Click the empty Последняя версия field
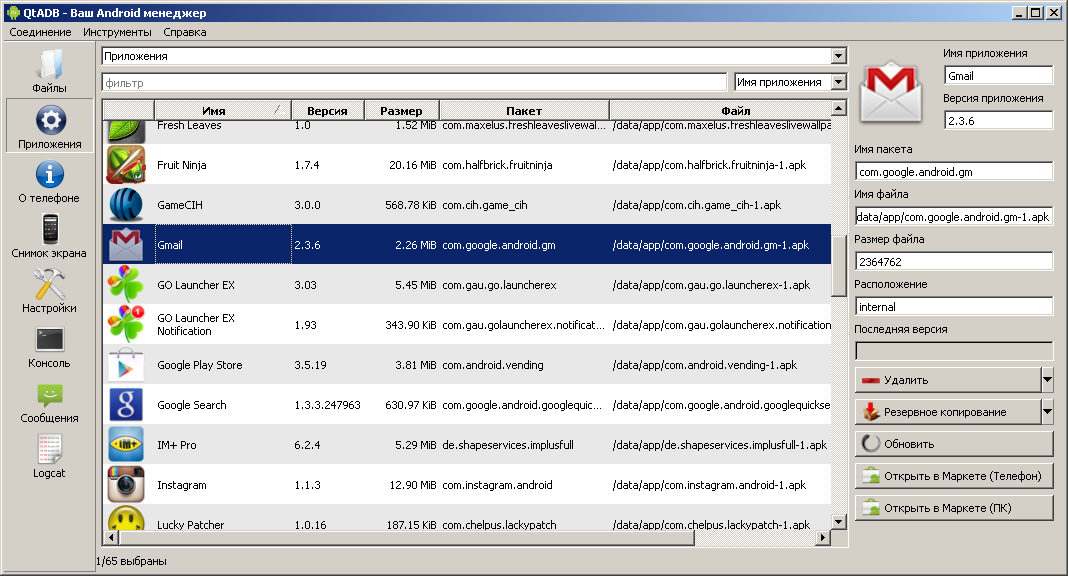The image size is (1068, 576). [x=954, y=351]
